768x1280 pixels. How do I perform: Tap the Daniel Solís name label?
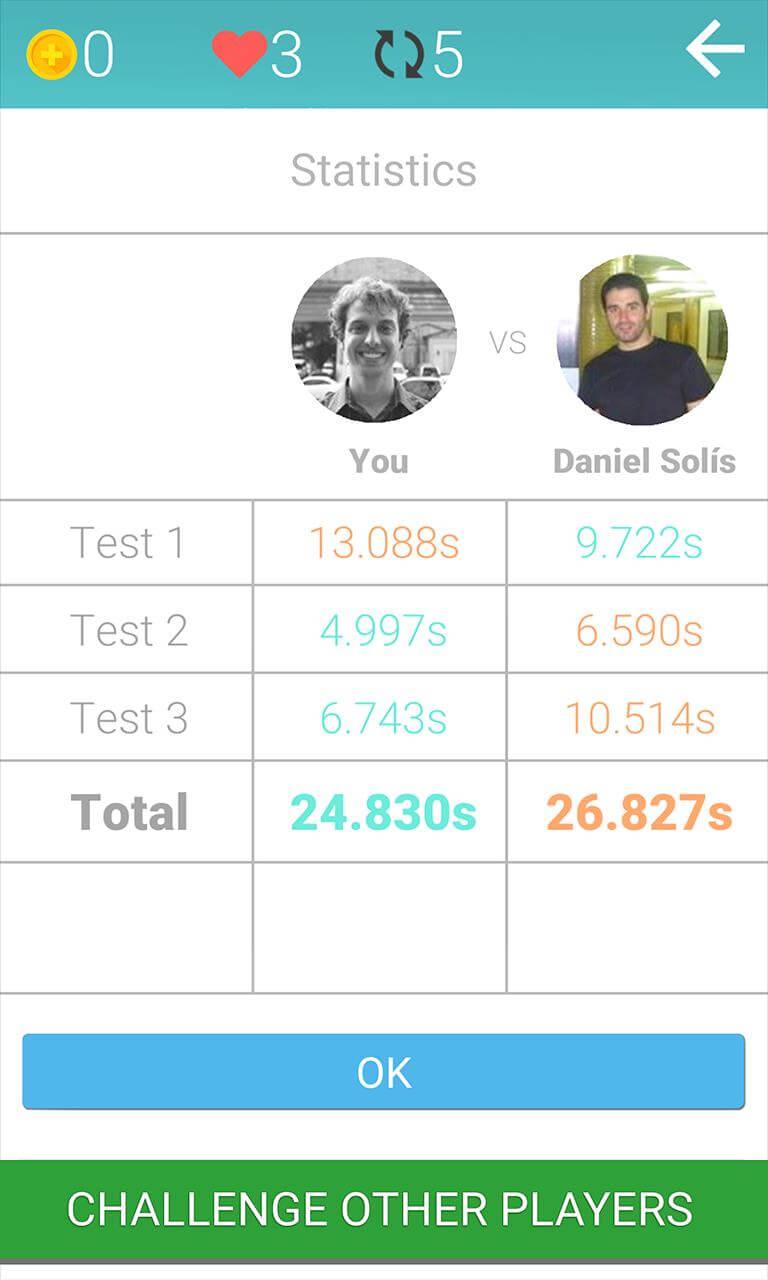tap(644, 461)
